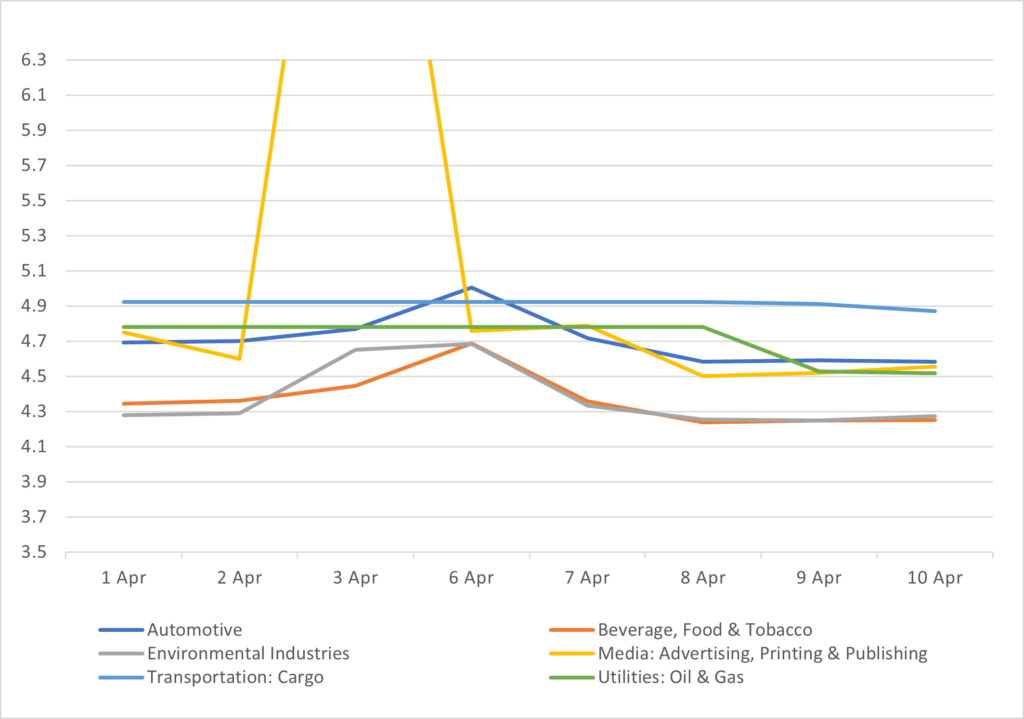Select the Media: Advertising, Printing & Publishing legend
1024x719 pixels.
click(x=762, y=654)
